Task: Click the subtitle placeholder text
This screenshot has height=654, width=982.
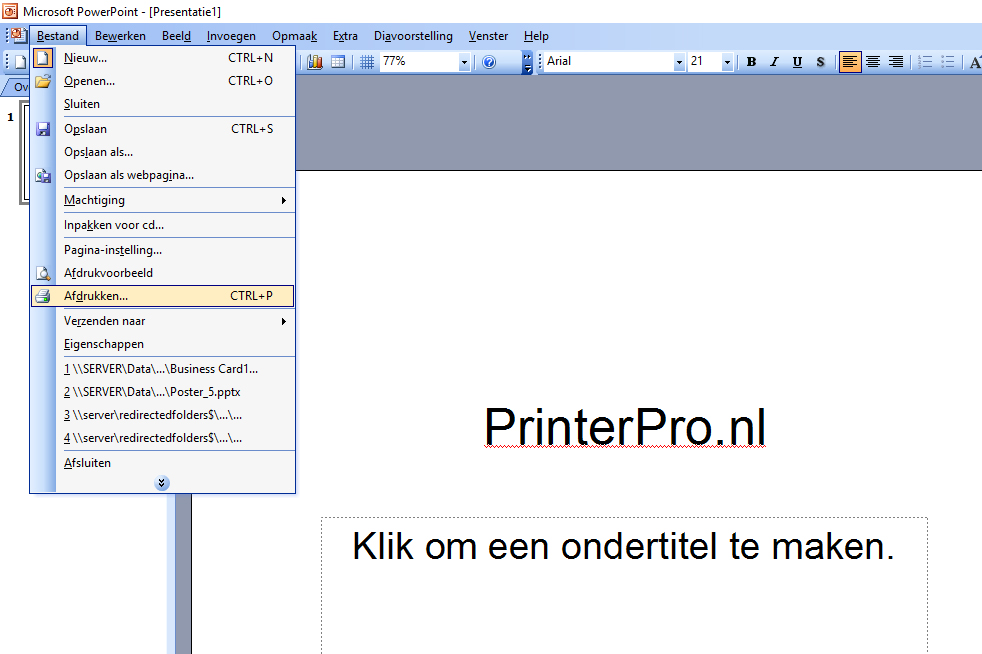Action: tap(623, 546)
